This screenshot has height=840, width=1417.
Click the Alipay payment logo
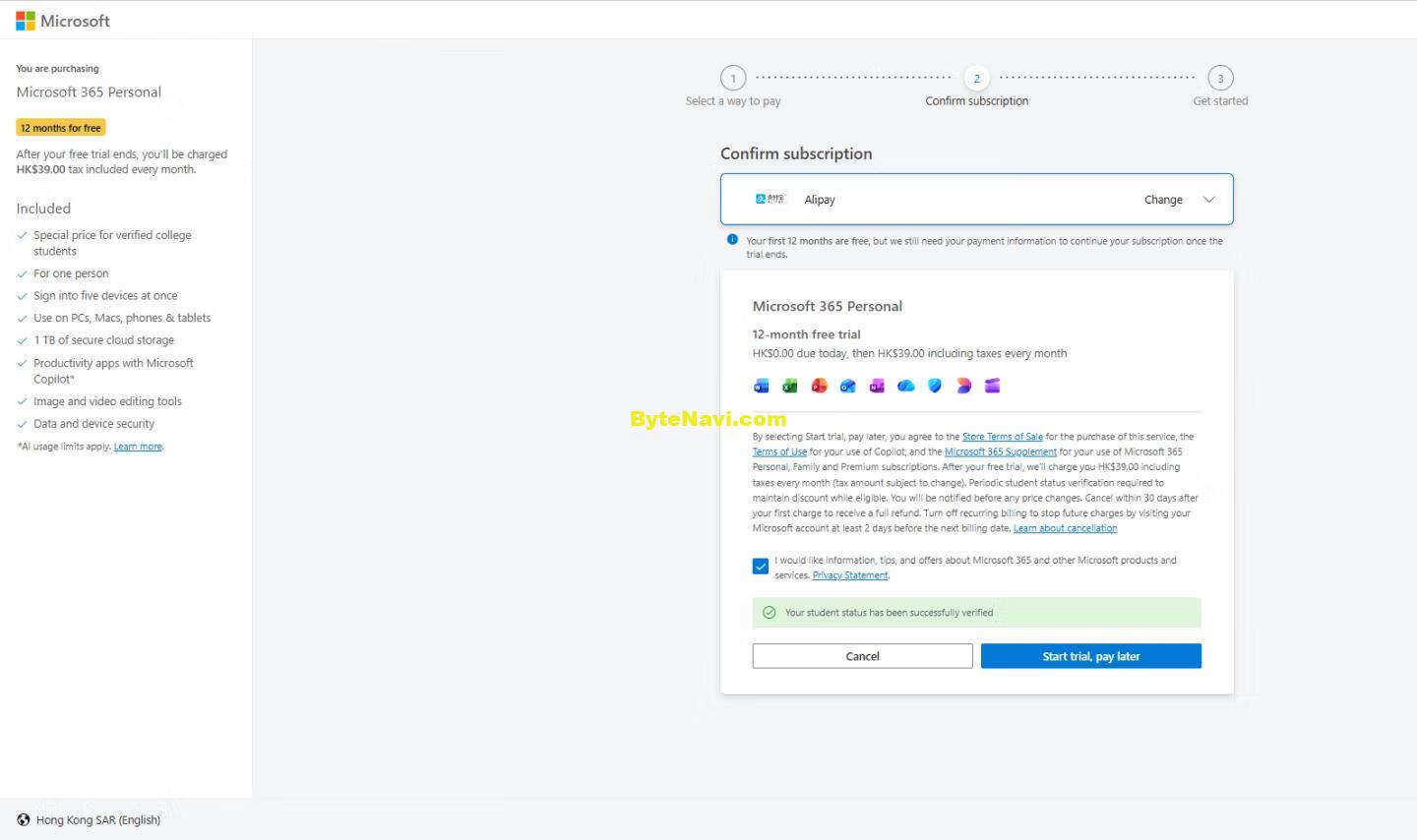[770, 199]
